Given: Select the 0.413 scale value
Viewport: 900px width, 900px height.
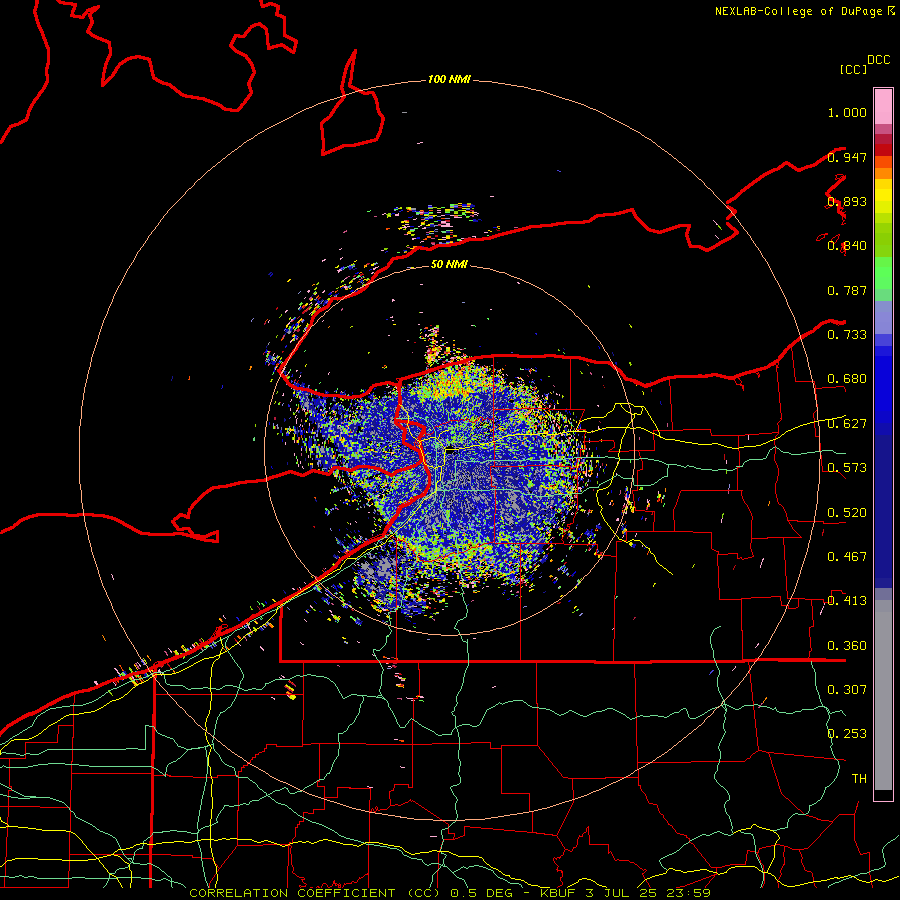Looking at the screenshot, I should pyautogui.click(x=847, y=600).
